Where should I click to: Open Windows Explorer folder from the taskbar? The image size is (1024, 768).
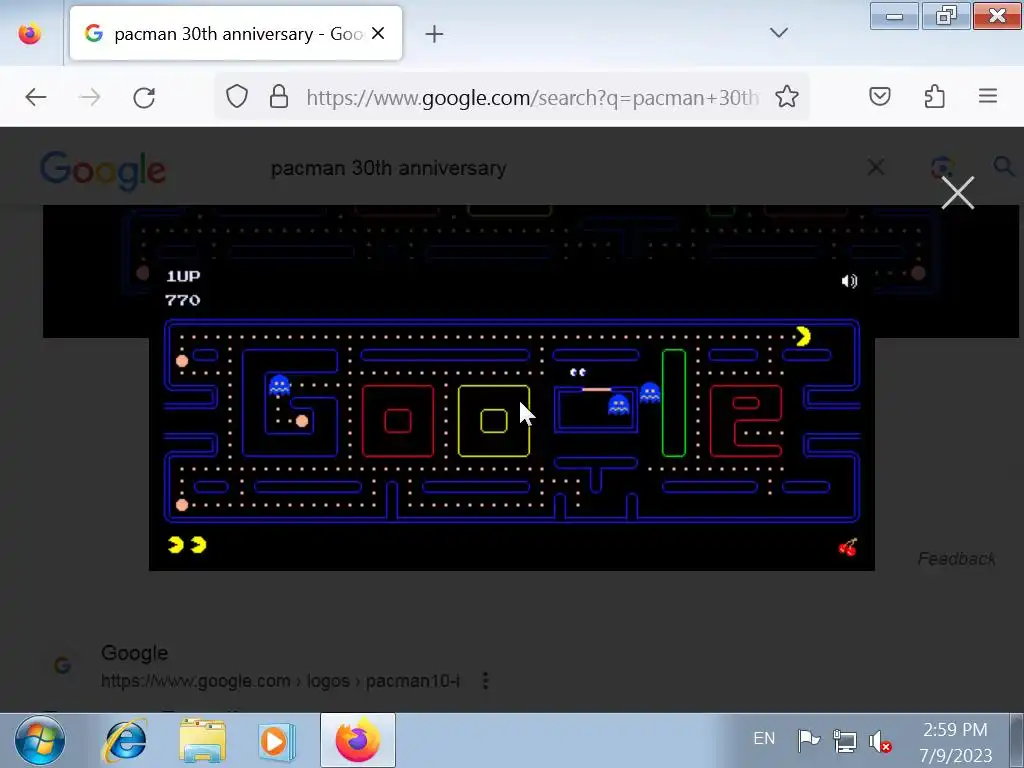202,741
